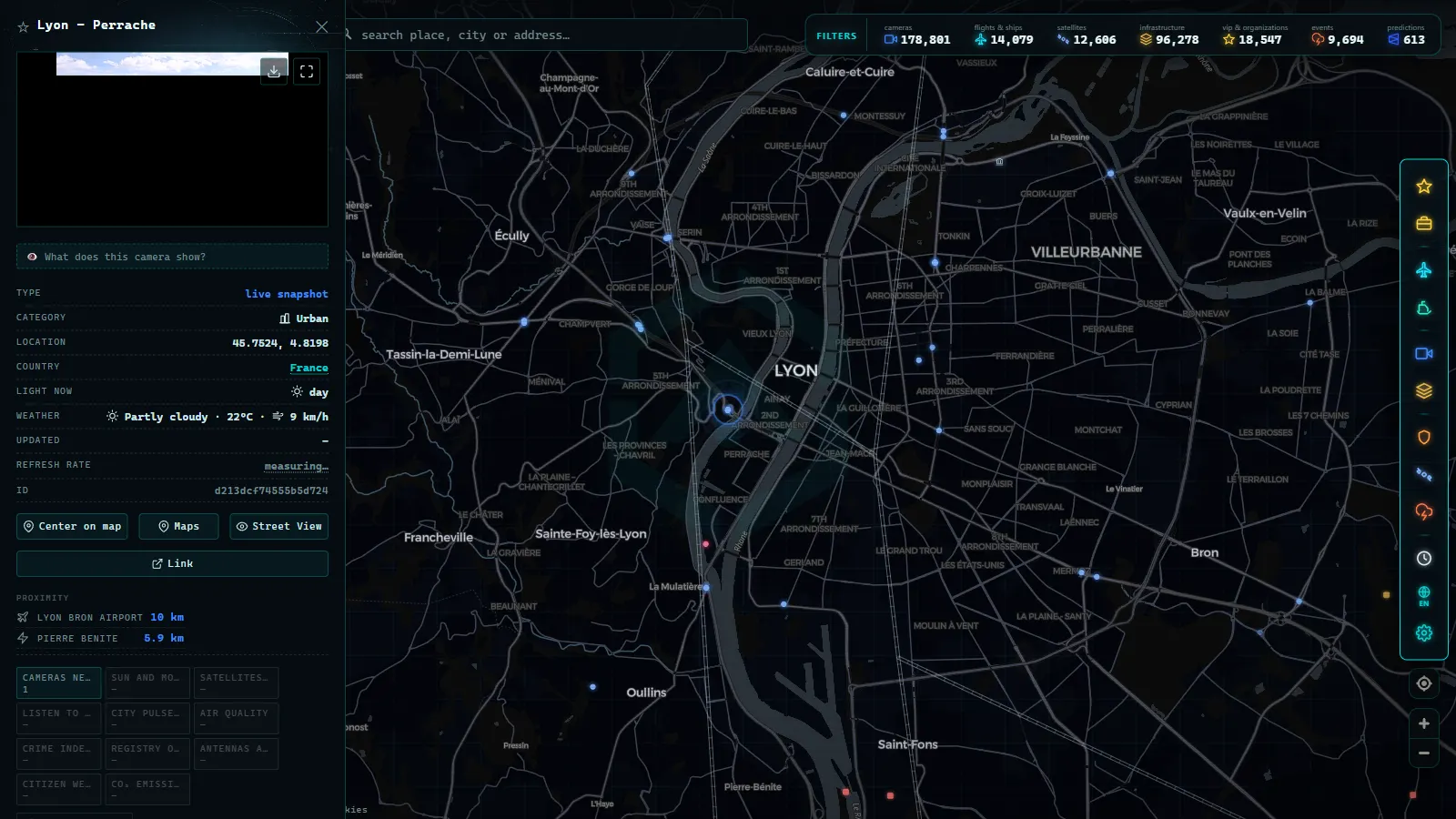Open the 'Registry o…' tile
Image resolution: width=1456 pixels, height=819 pixels.
click(147, 753)
